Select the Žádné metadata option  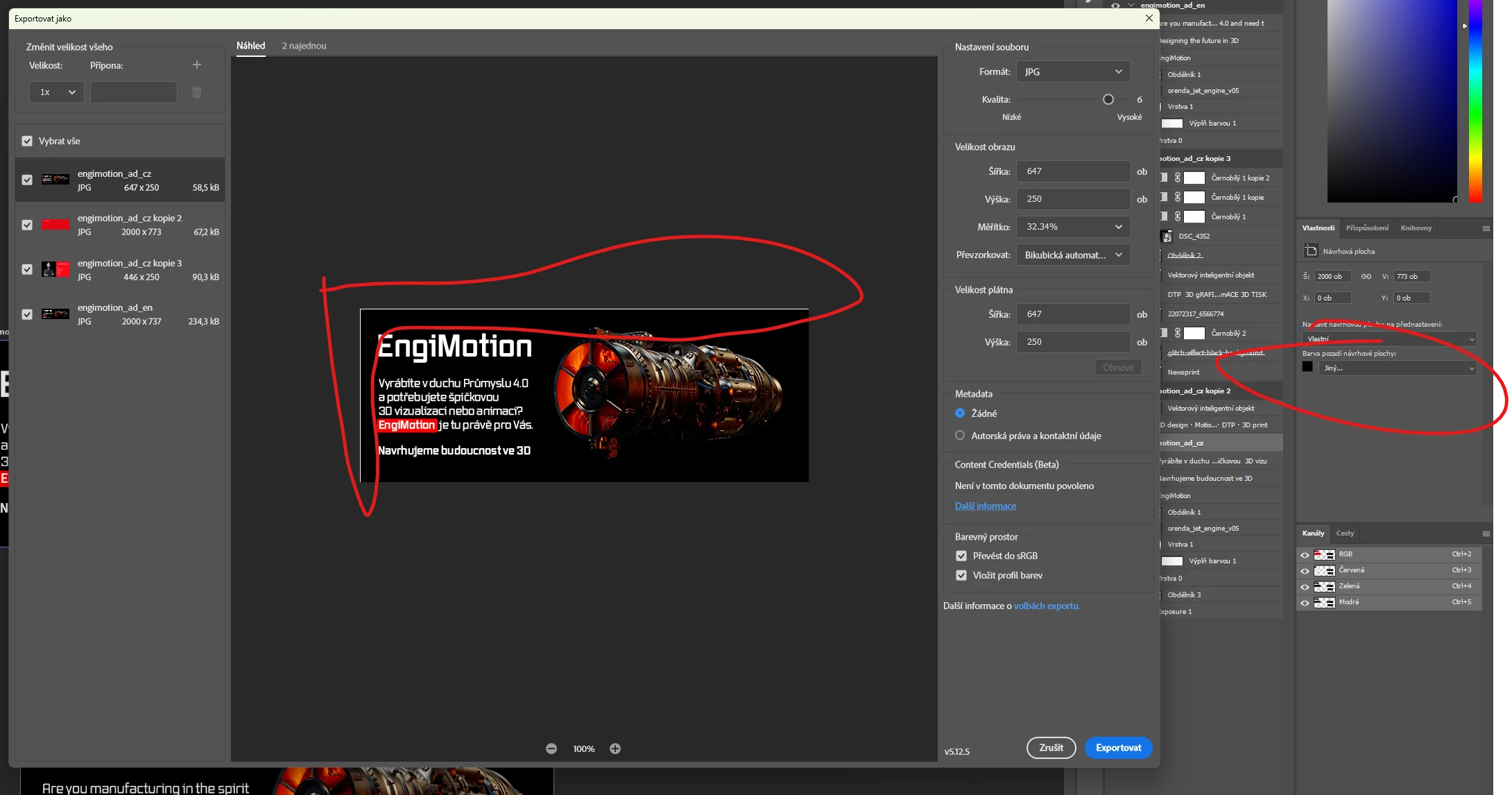click(x=960, y=413)
